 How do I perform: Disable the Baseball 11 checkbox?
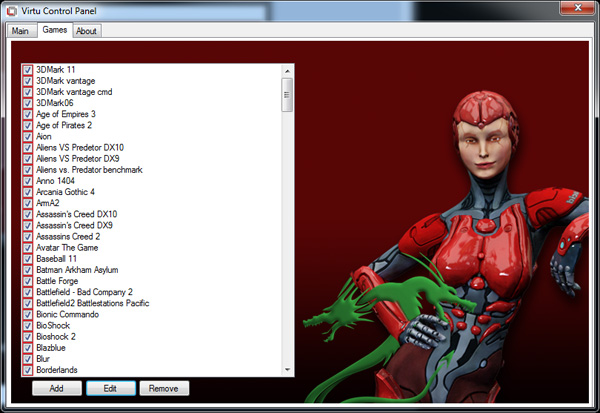click(28, 259)
